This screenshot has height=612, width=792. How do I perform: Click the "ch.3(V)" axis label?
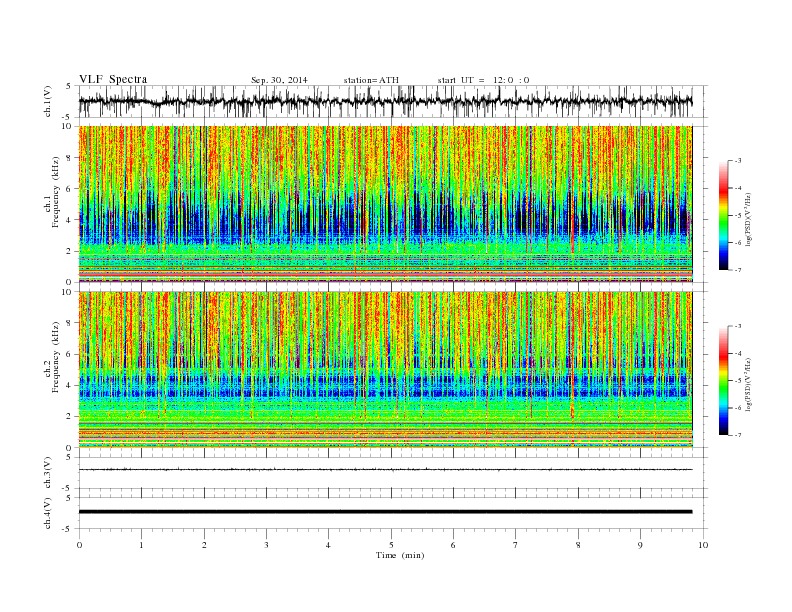(x=48, y=473)
